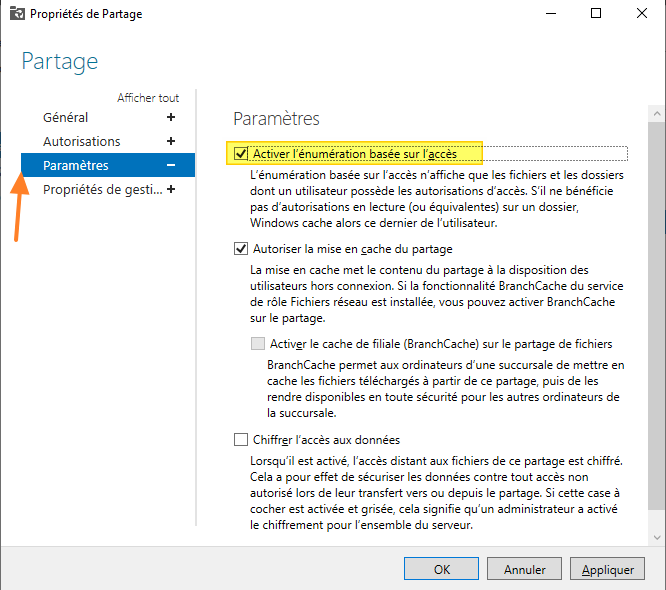Screen dimensions: 666x590
Task: Click the Annuler button
Action: coord(524,569)
